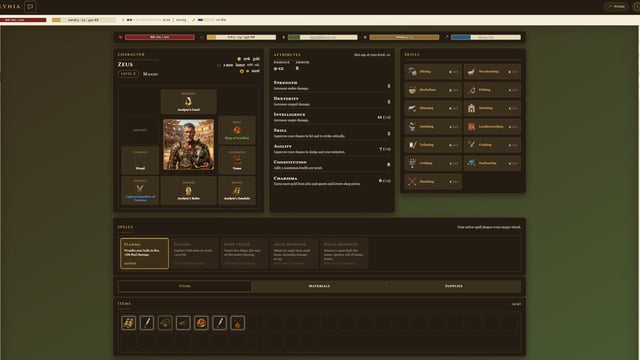This screenshot has height=360, width=640.
Task: Select the Mining skill pickaxe icon
Action: pos(412,71)
